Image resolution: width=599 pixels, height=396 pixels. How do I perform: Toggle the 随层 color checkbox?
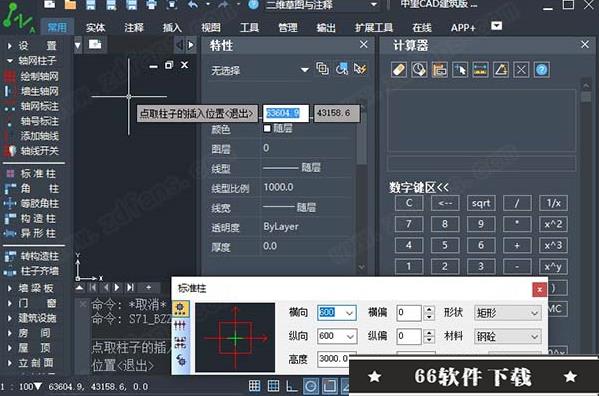(267, 129)
